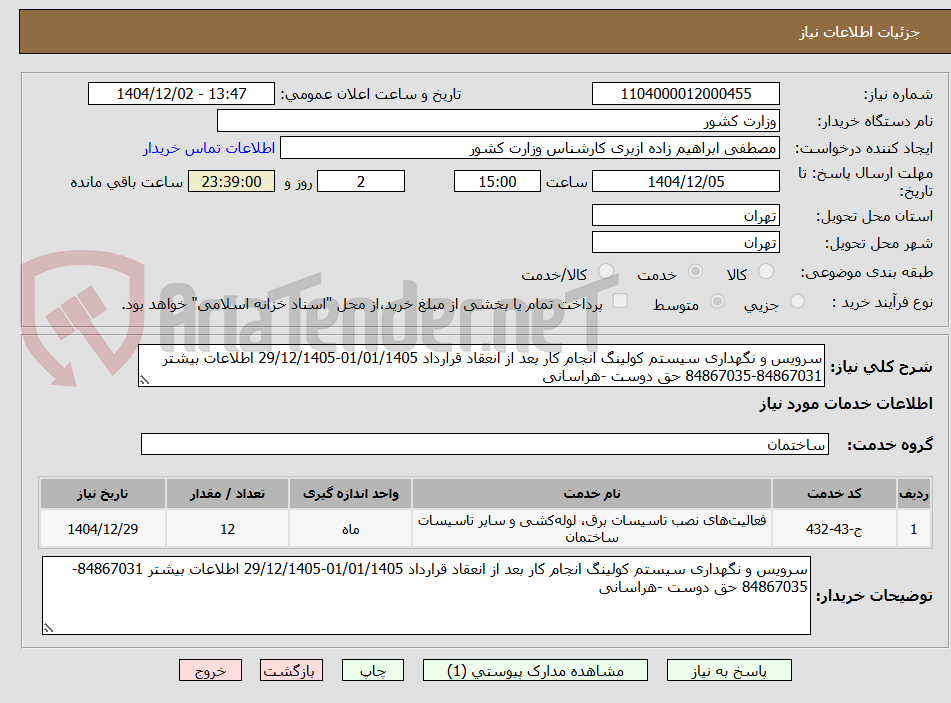The width and height of the screenshot is (951, 703).
Task: Select the 'متوسط' purchase type radio
Action: (717, 301)
